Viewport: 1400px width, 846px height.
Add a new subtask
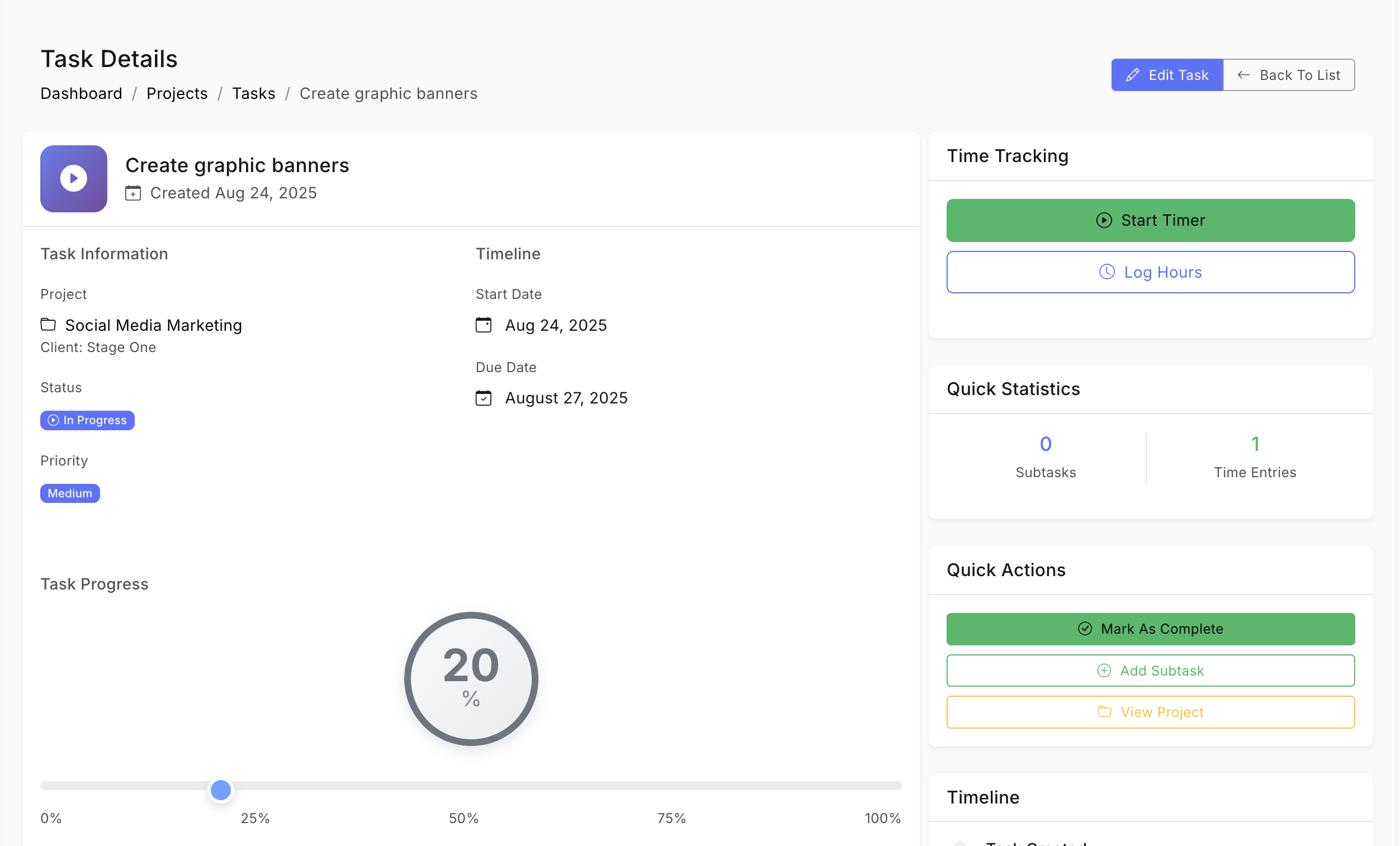click(x=1151, y=671)
